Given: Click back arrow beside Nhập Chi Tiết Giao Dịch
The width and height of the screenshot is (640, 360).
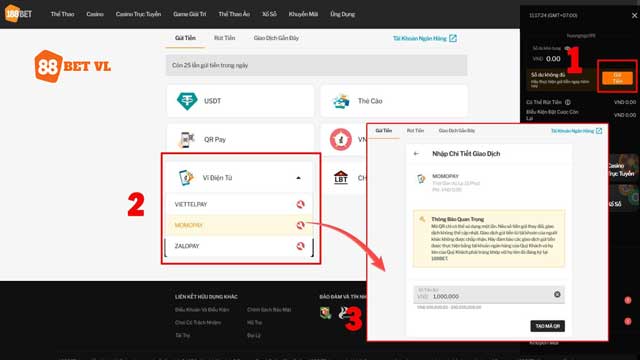Looking at the screenshot, I should click(x=416, y=153).
